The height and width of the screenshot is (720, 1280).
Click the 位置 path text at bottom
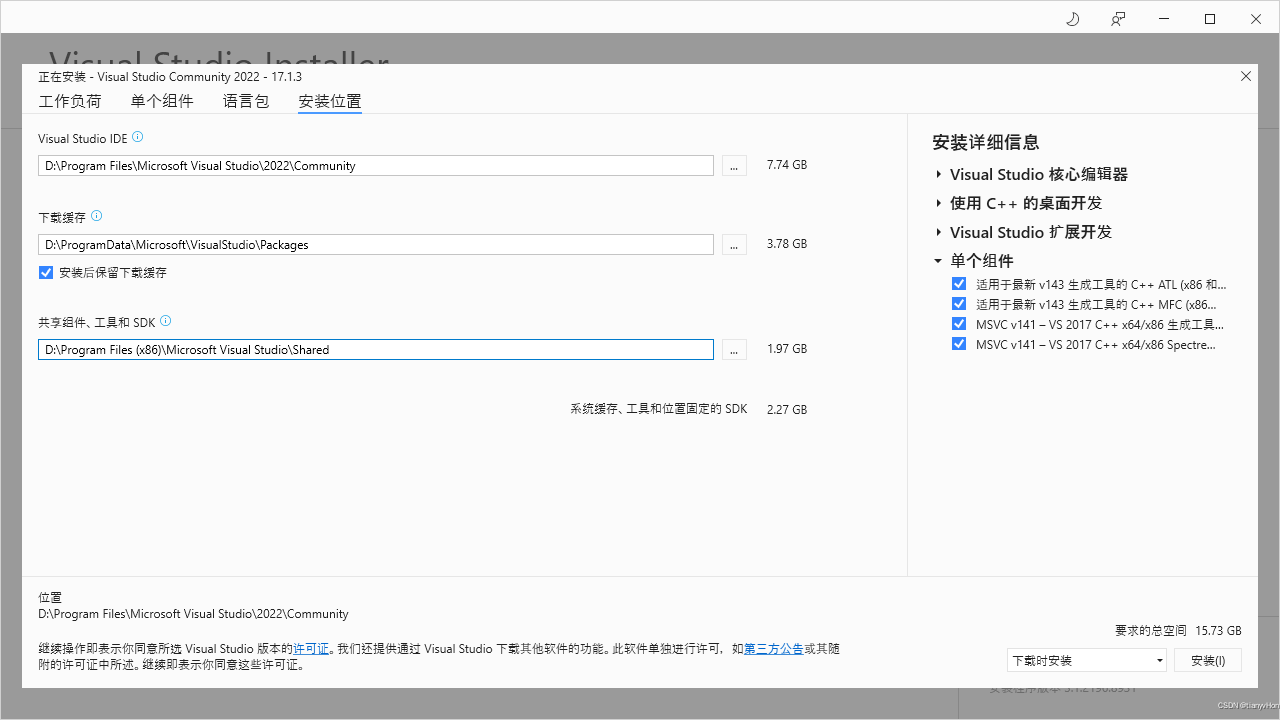[193, 614]
